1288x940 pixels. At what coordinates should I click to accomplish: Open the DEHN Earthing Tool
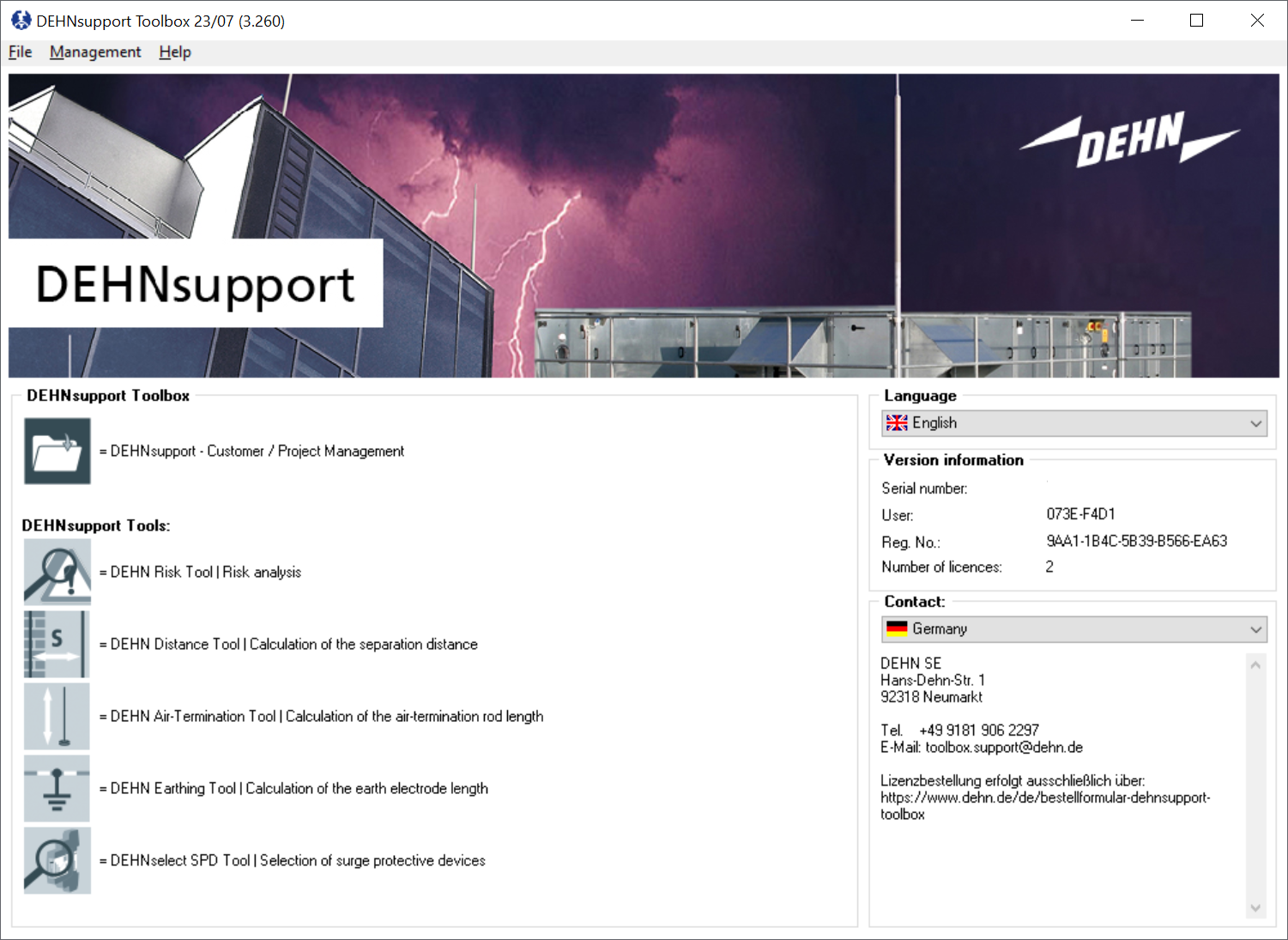57,788
